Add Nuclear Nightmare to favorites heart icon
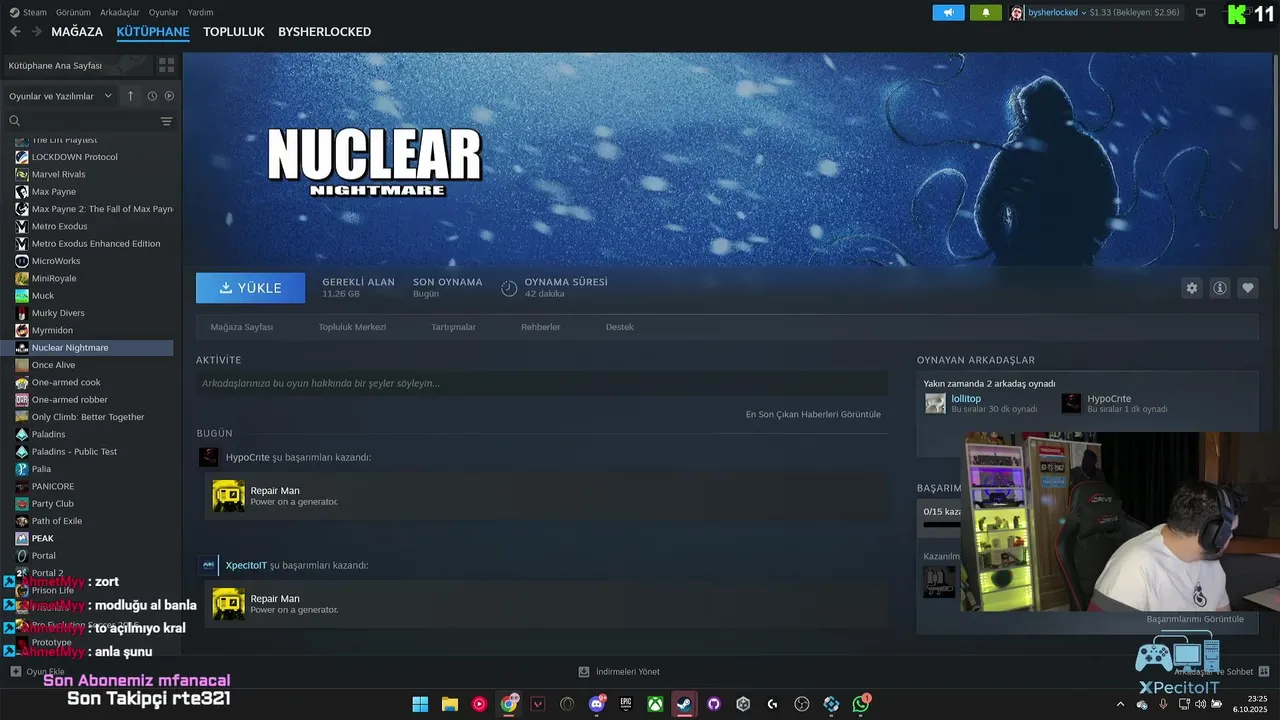The image size is (1280, 720). point(1248,288)
